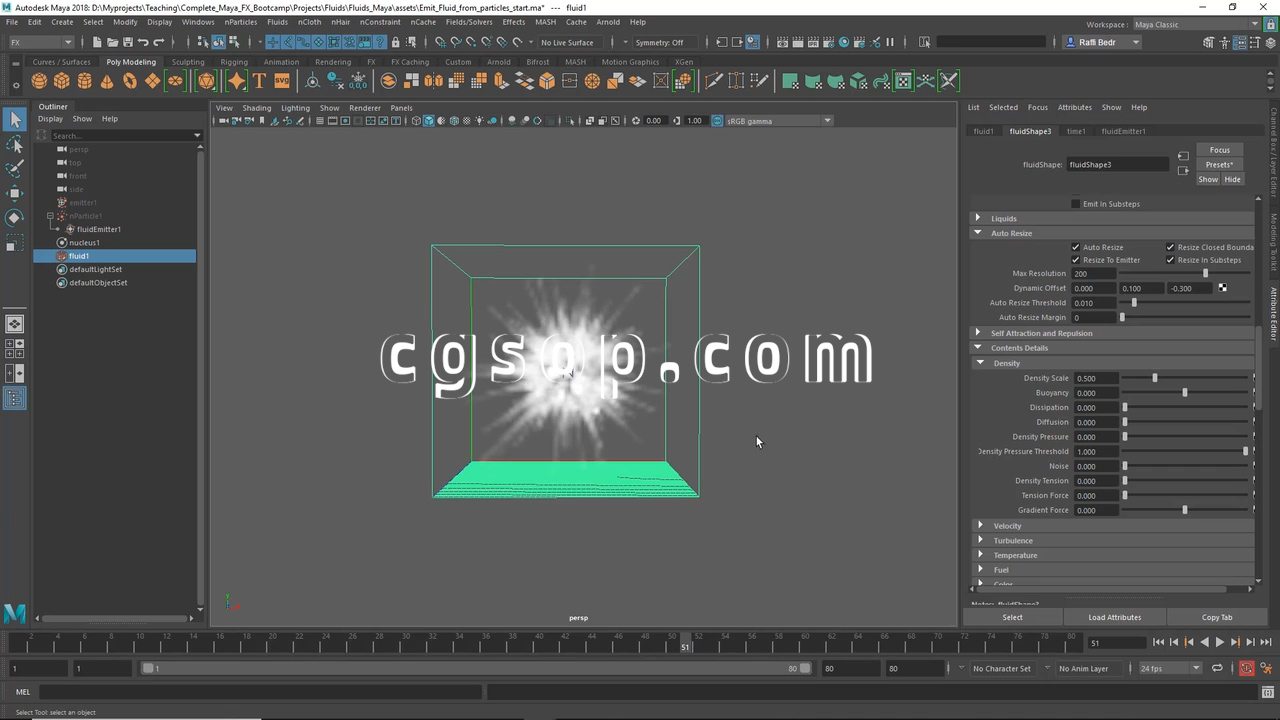Expand the Liquids section

coord(1003,218)
